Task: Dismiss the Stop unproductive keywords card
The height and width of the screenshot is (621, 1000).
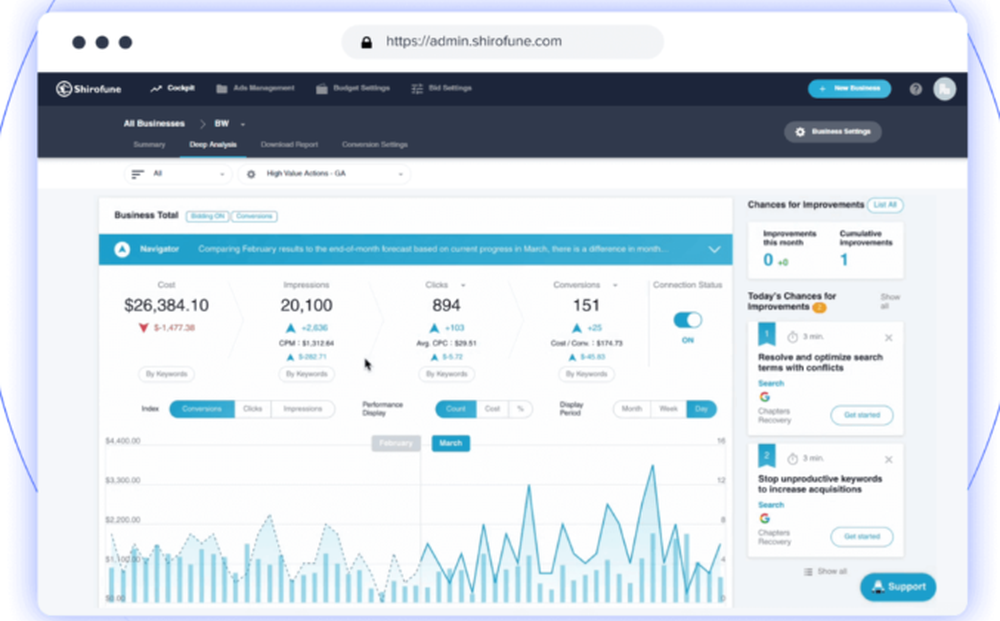Action: point(888,460)
